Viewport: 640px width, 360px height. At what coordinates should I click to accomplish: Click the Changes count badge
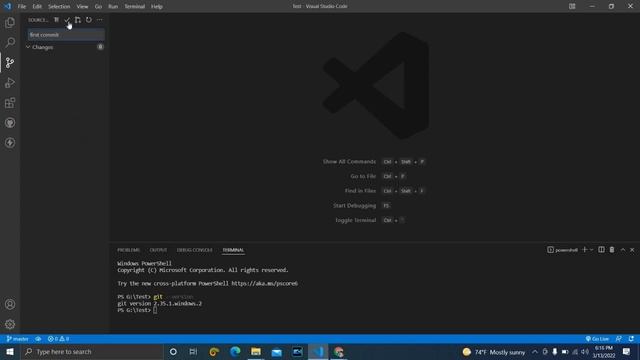[x=100, y=47]
